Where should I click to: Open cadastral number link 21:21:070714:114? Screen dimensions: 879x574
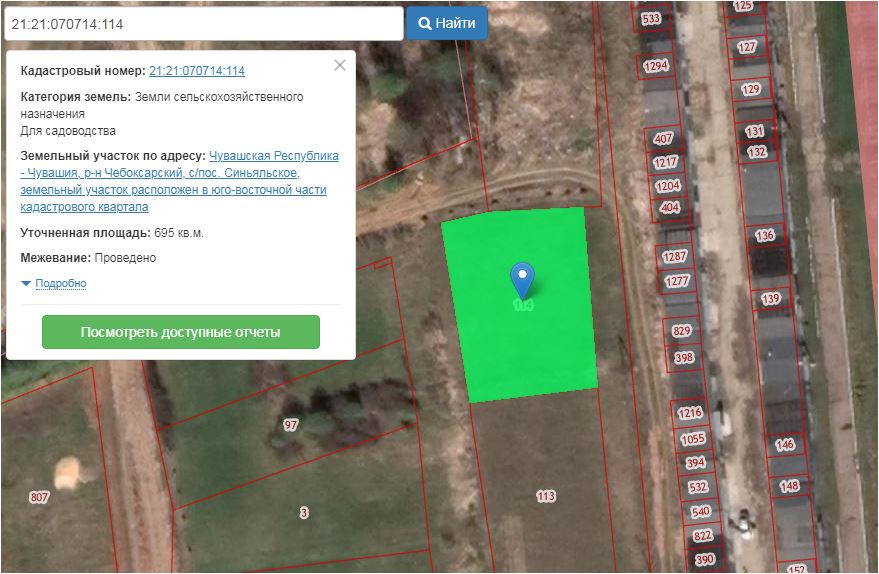[x=197, y=71]
